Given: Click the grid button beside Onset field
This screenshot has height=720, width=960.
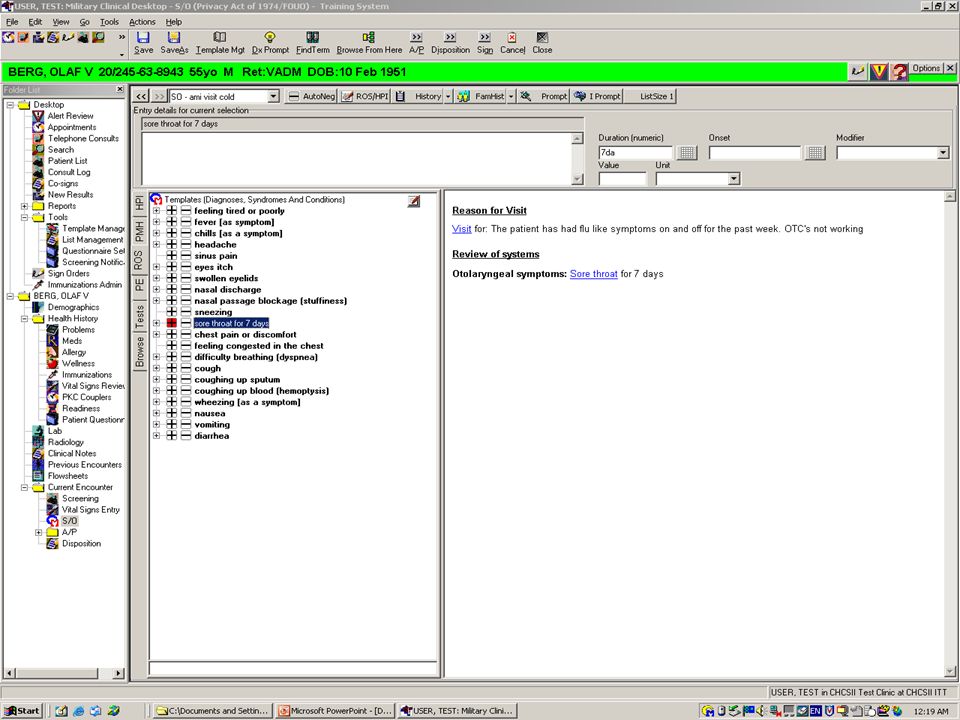Looking at the screenshot, I should pos(815,152).
